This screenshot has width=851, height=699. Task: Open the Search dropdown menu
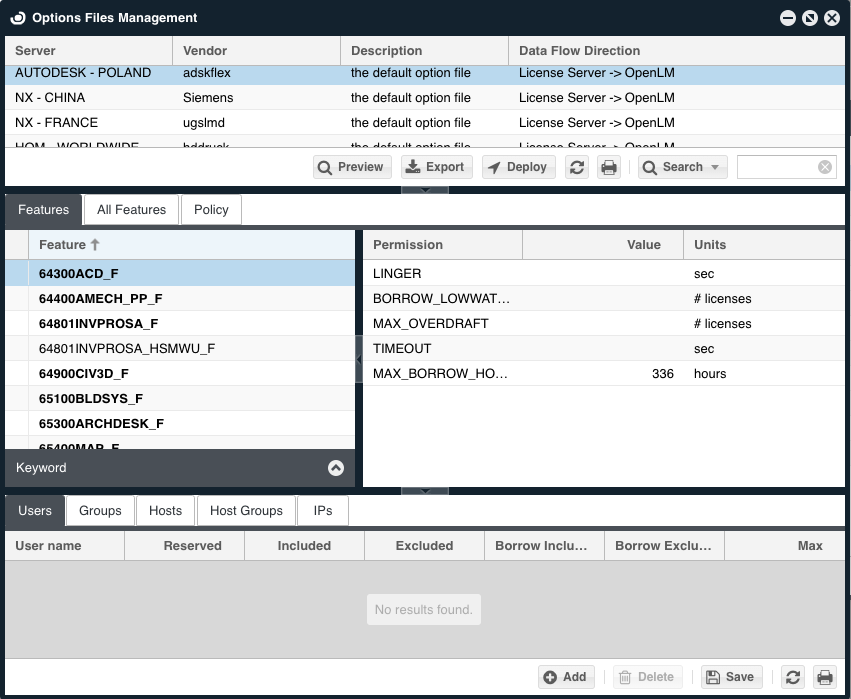point(683,167)
